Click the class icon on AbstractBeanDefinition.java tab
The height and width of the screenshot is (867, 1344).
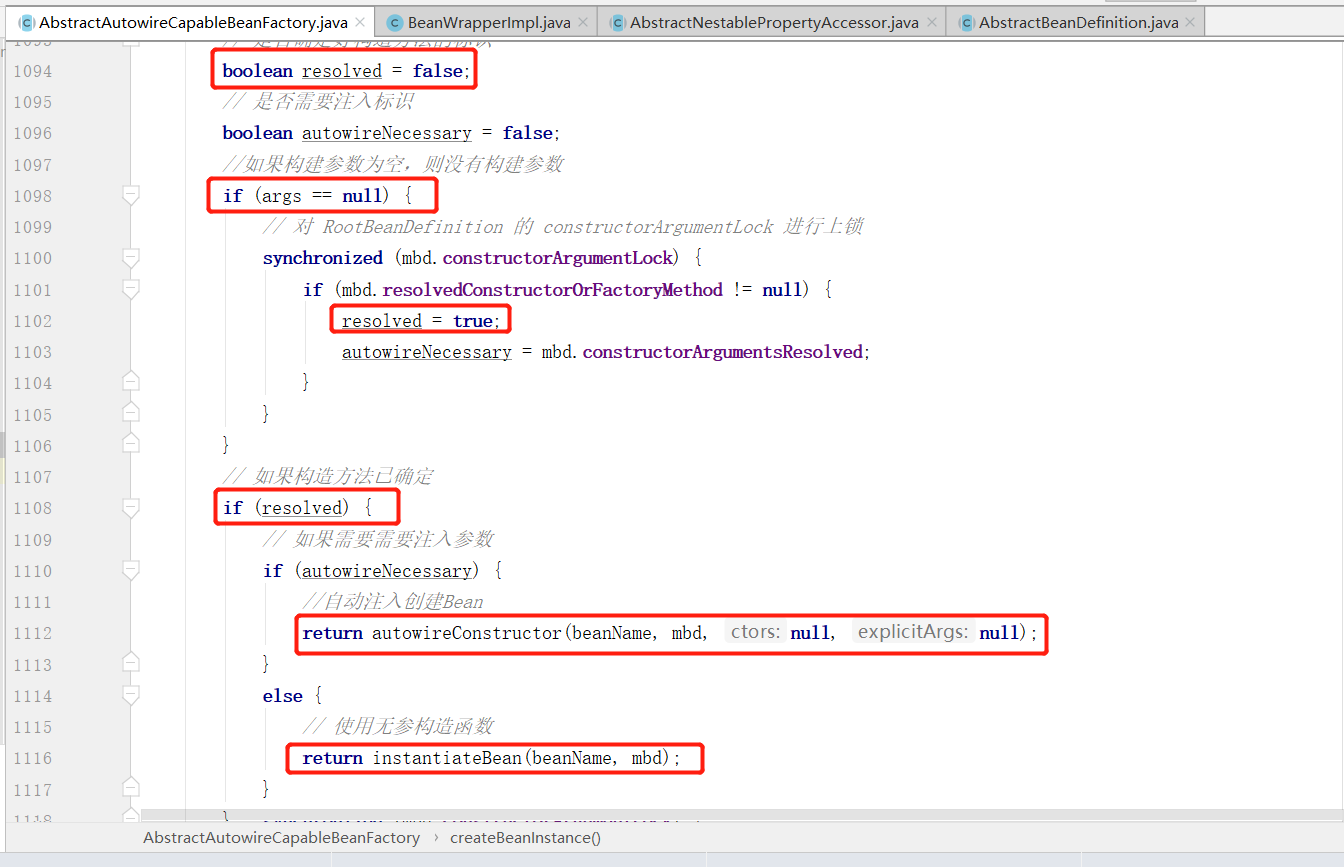click(966, 22)
